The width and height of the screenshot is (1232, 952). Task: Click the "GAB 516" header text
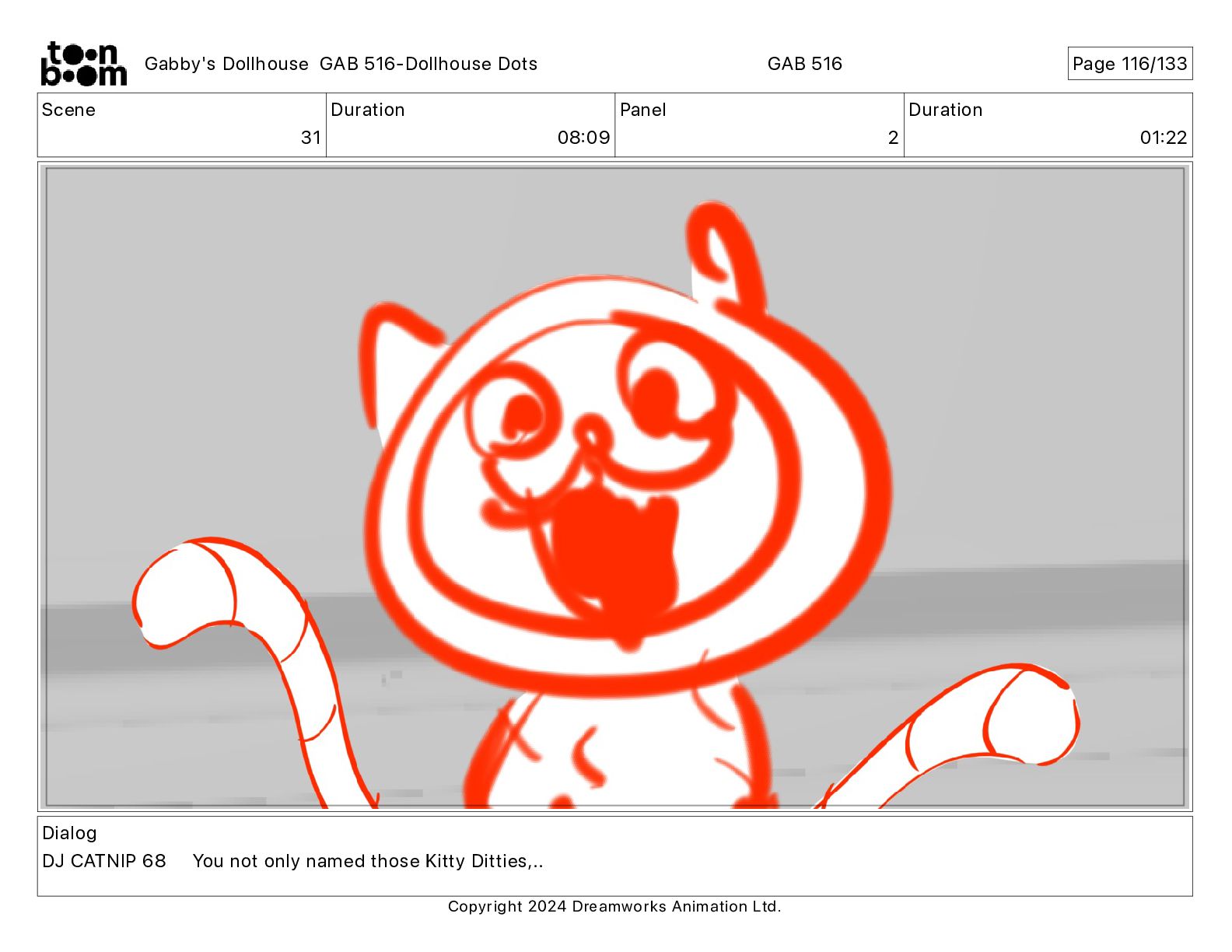point(804,64)
